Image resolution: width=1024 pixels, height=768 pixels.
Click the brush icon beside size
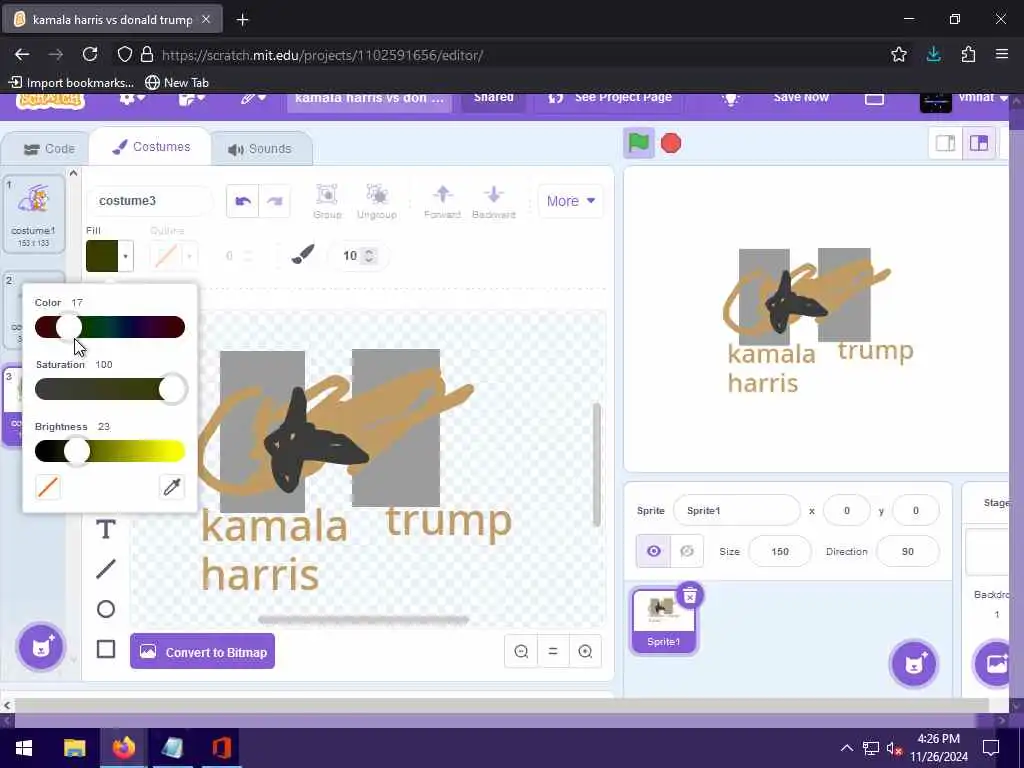(302, 255)
